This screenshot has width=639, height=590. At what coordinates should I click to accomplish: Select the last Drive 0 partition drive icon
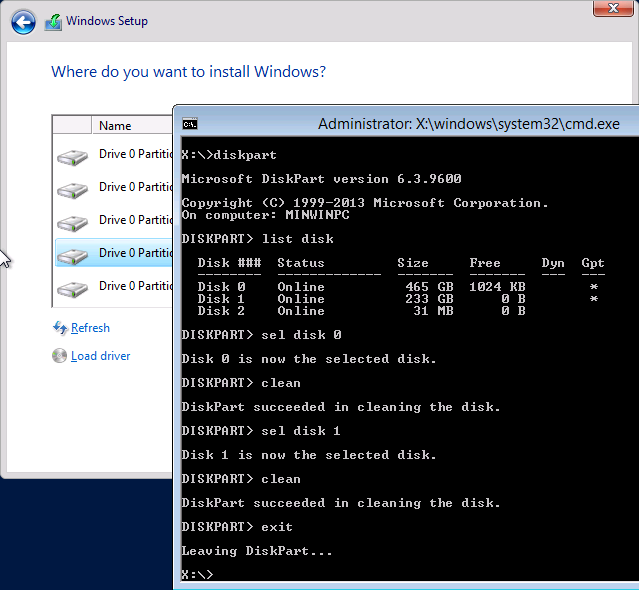pyautogui.click(x=72, y=289)
